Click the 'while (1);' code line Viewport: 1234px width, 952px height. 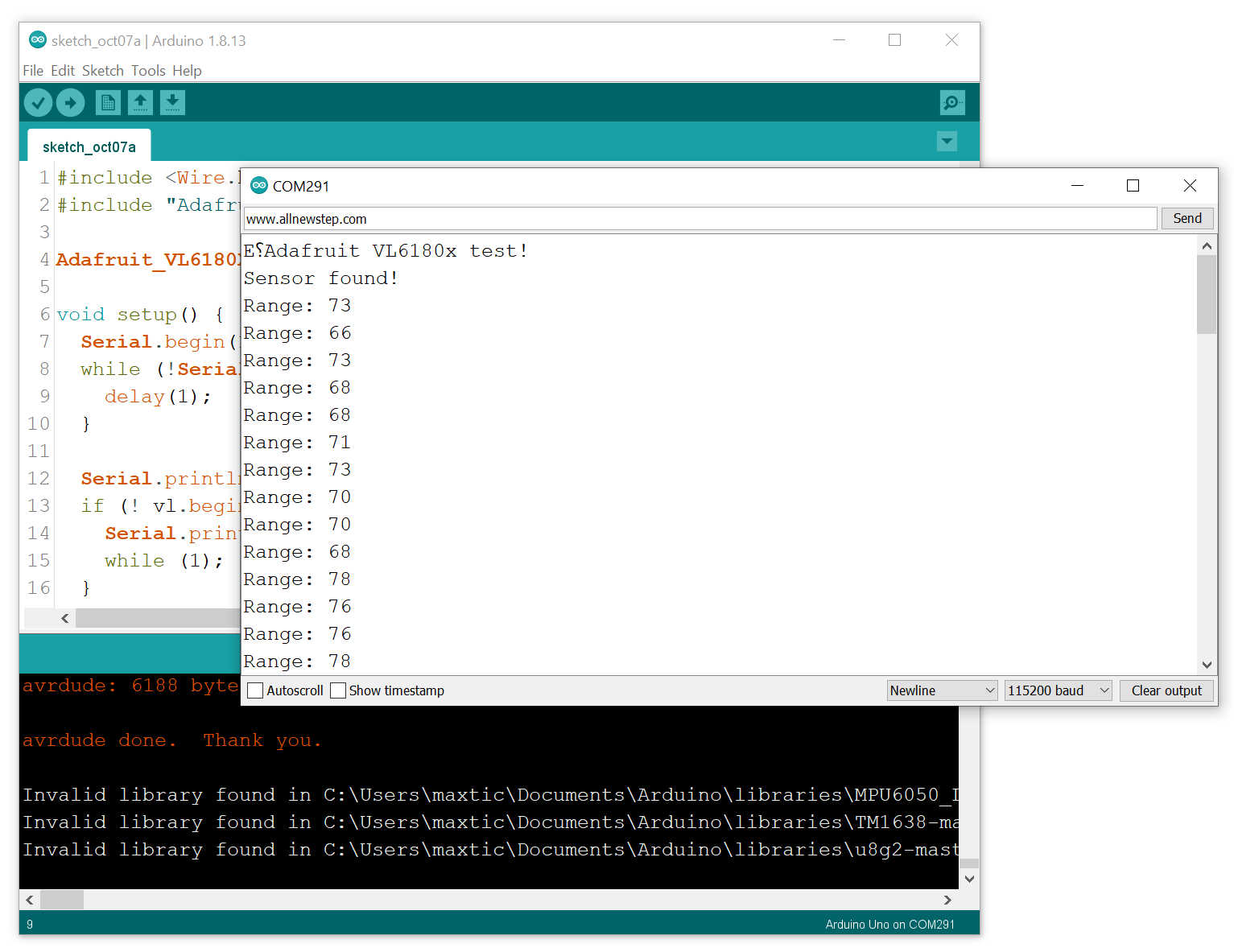coord(164,561)
